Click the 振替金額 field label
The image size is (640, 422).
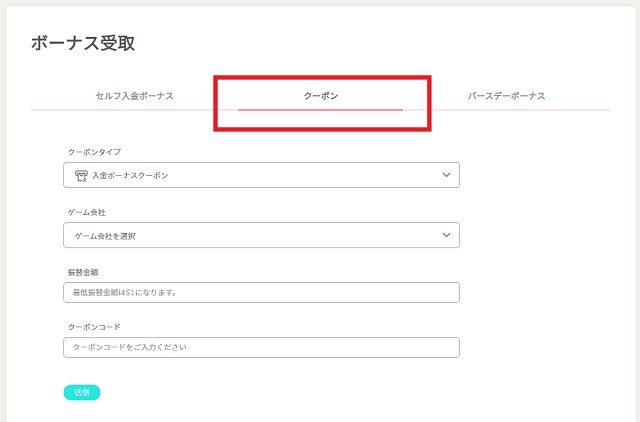click(82, 271)
